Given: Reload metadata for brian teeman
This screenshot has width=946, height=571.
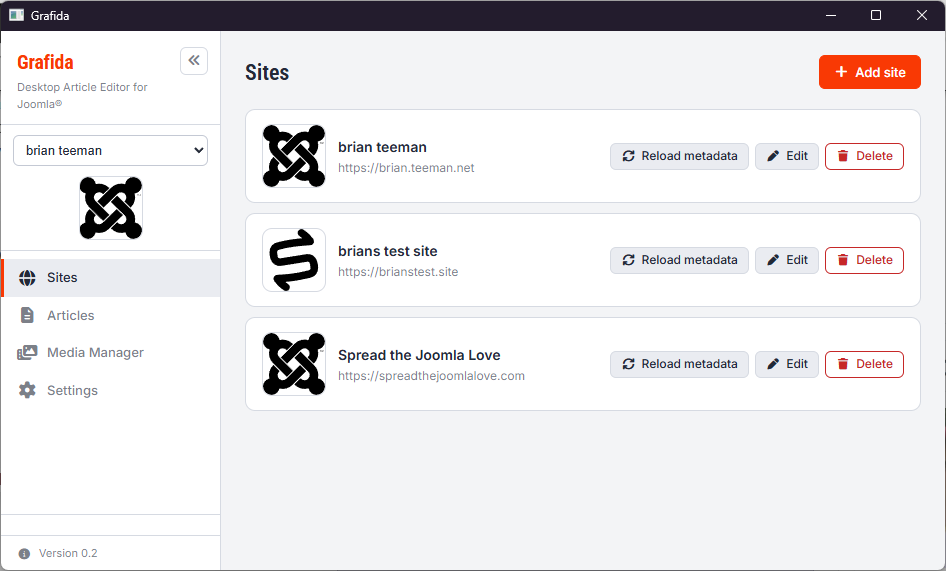Looking at the screenshot, I should pos(679,156).
